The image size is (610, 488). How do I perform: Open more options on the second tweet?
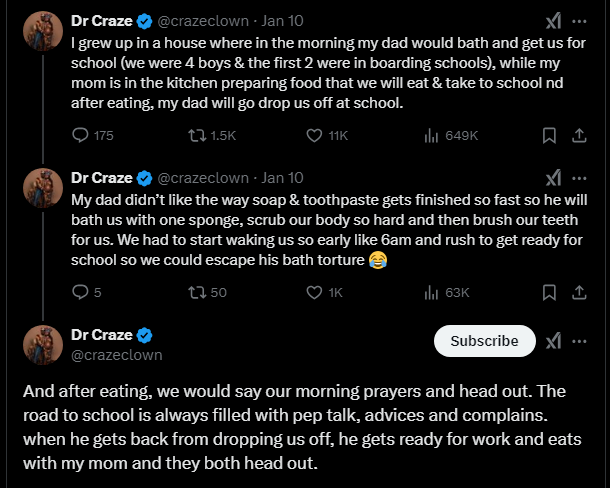click(x=579, y=178)
